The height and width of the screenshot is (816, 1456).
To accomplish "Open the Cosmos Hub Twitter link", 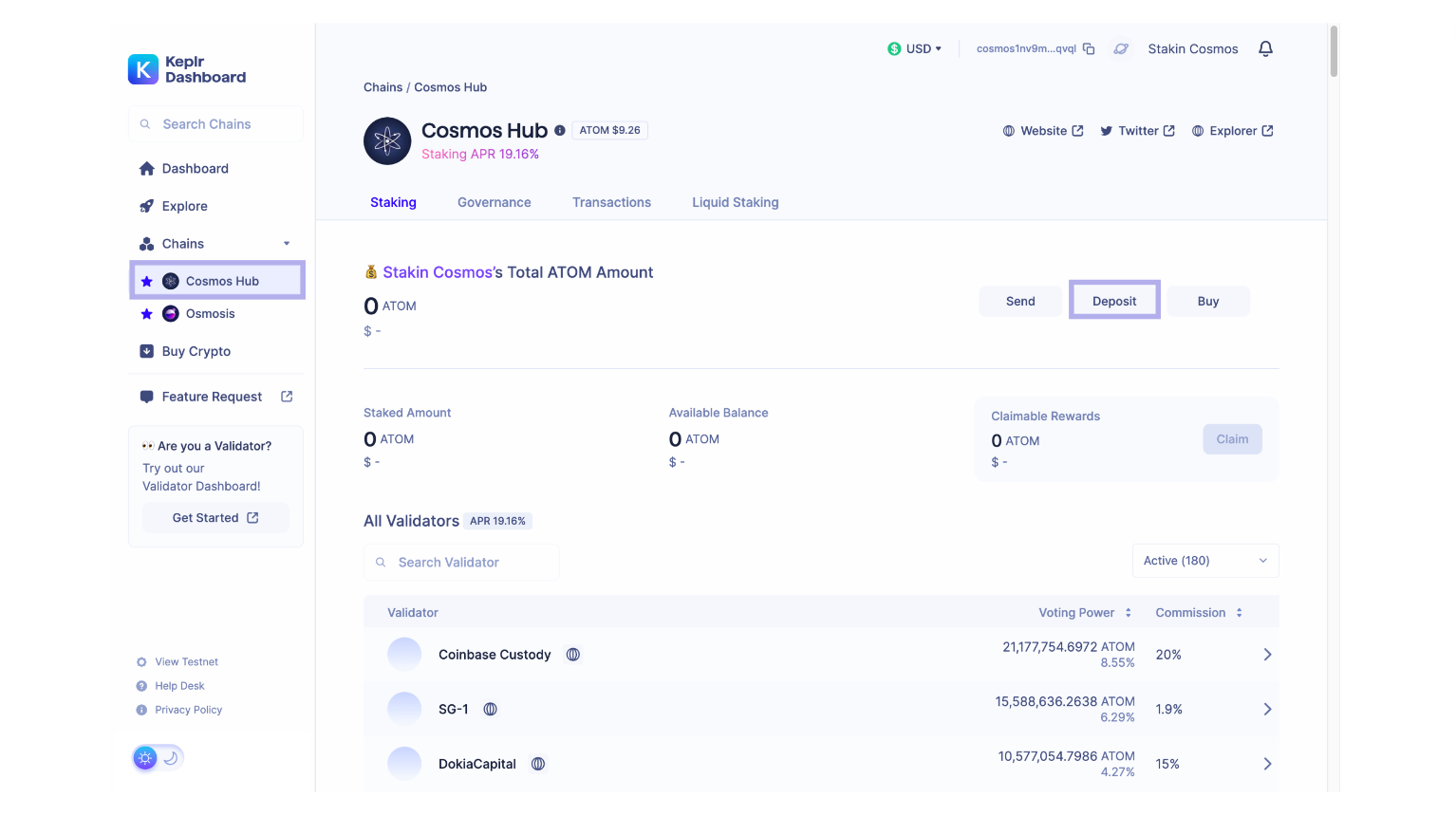I will pos(1137,131).
